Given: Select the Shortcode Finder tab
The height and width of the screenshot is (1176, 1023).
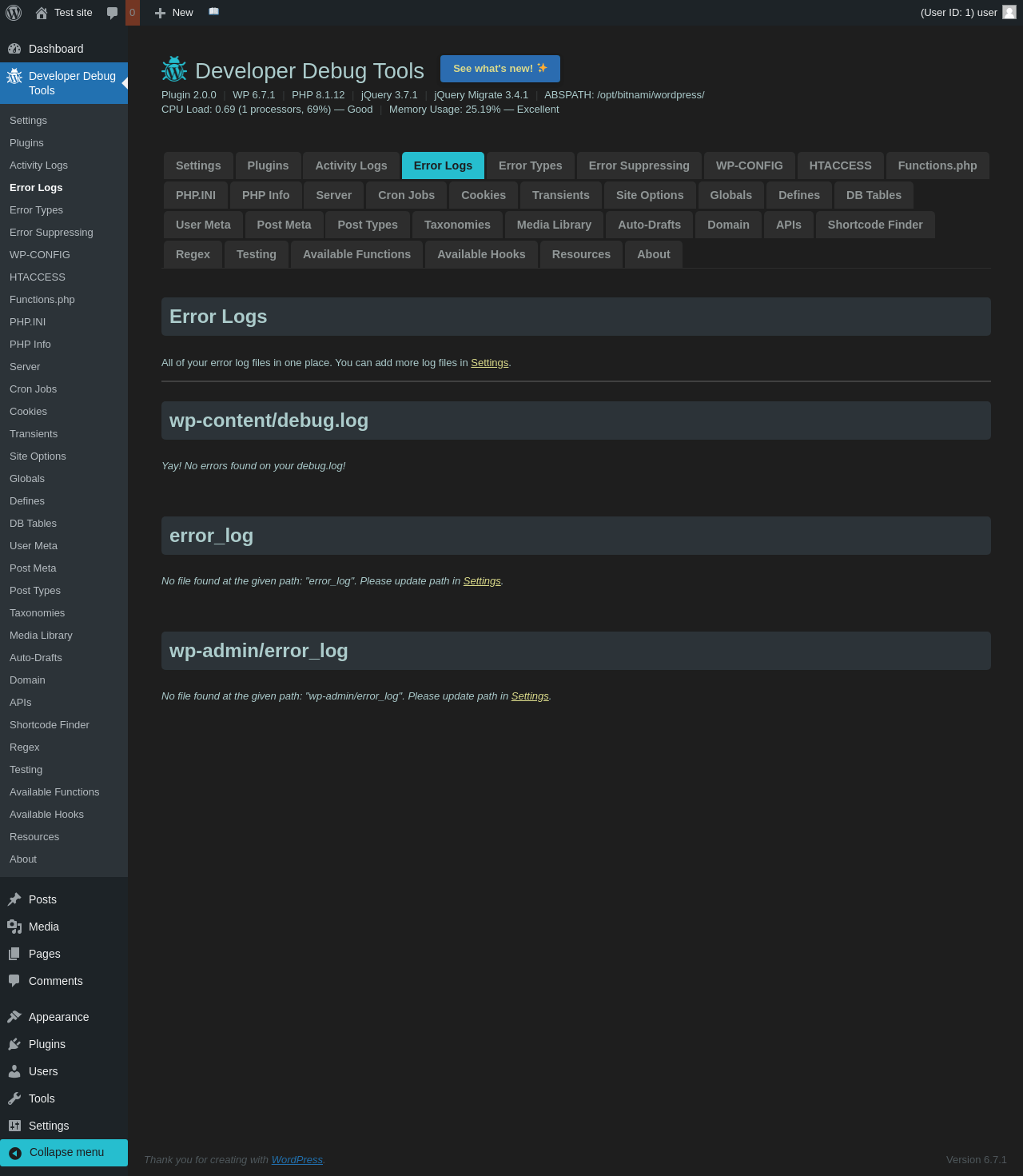Looking at the screenshot, I should point(874,225).
